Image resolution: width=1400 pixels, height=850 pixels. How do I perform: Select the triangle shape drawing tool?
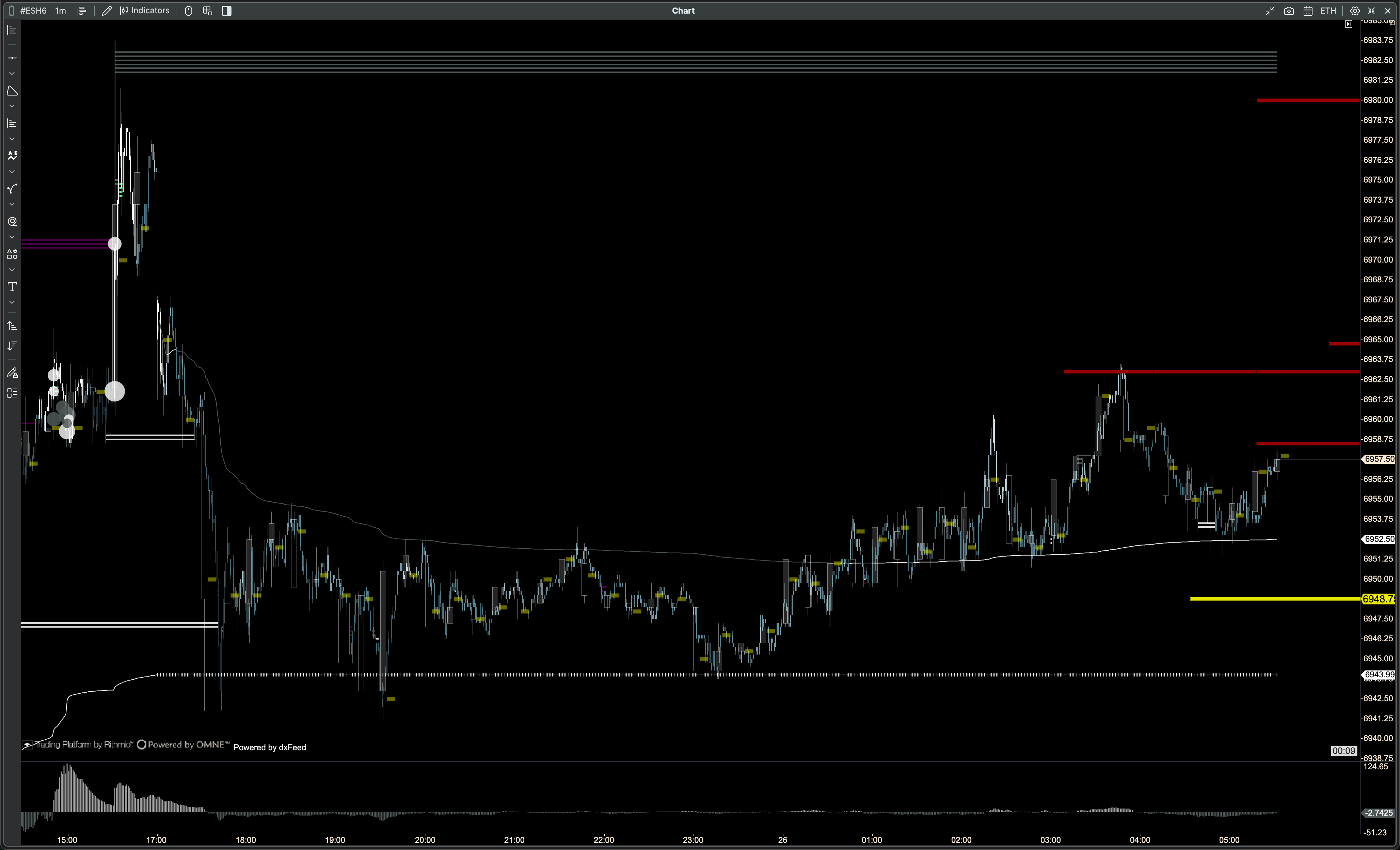pyautogui.click(x=12, y=91)
